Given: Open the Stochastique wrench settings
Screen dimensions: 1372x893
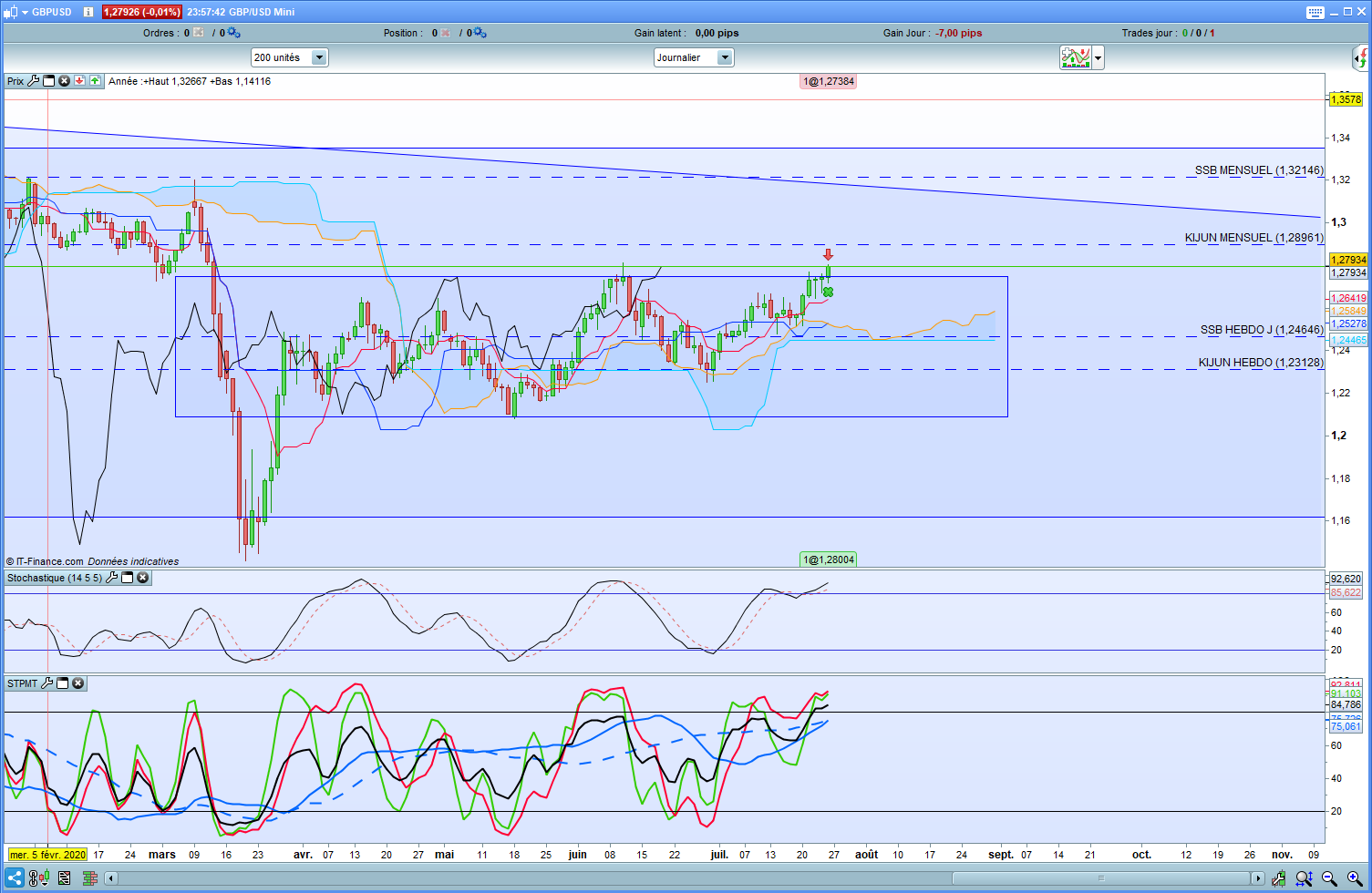Looking at the screenshot, I should 112,578.
